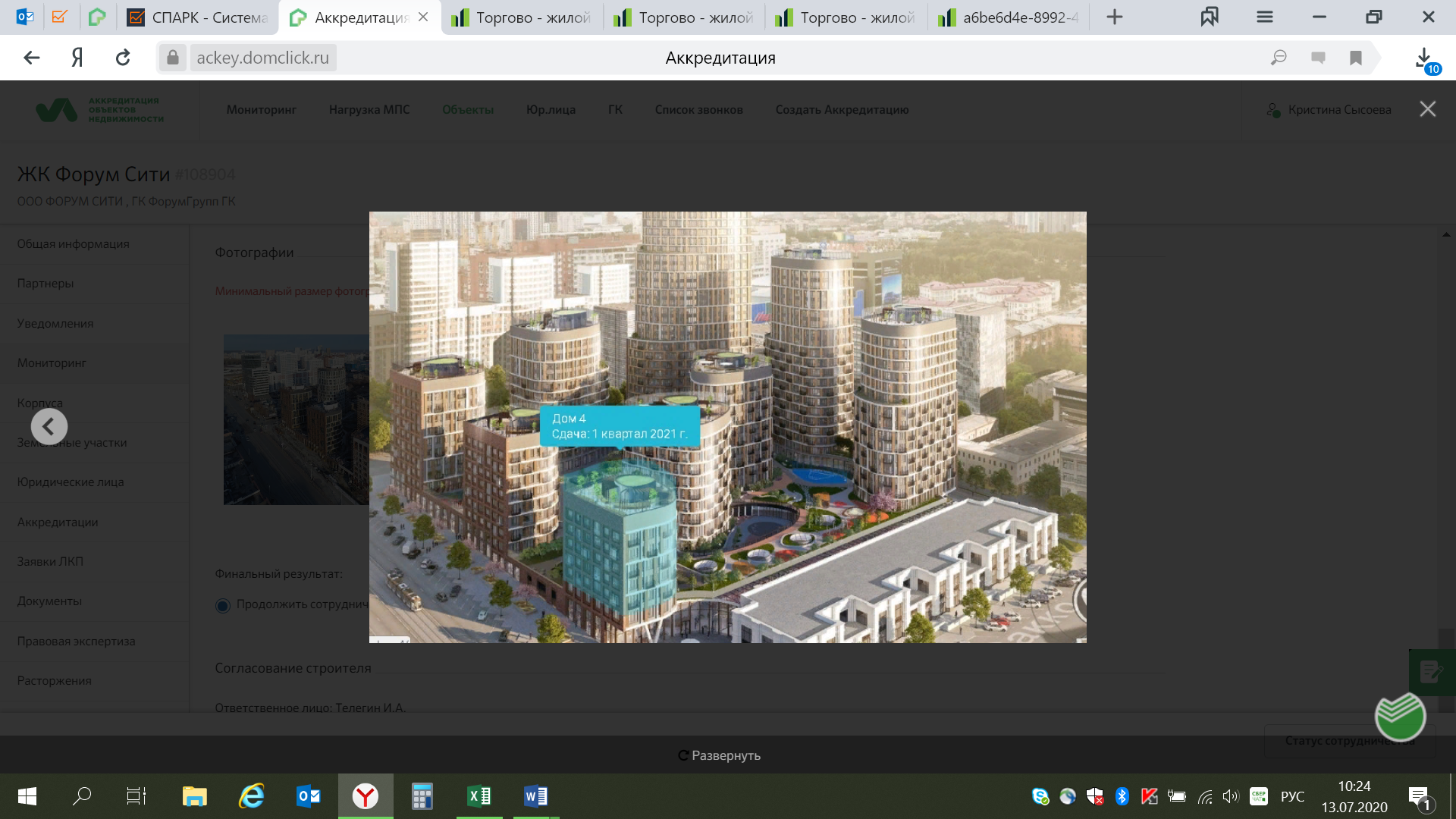
Task: Click previous photo arrow in gallery
Action: pyautogui.click(x=49, y=427)
